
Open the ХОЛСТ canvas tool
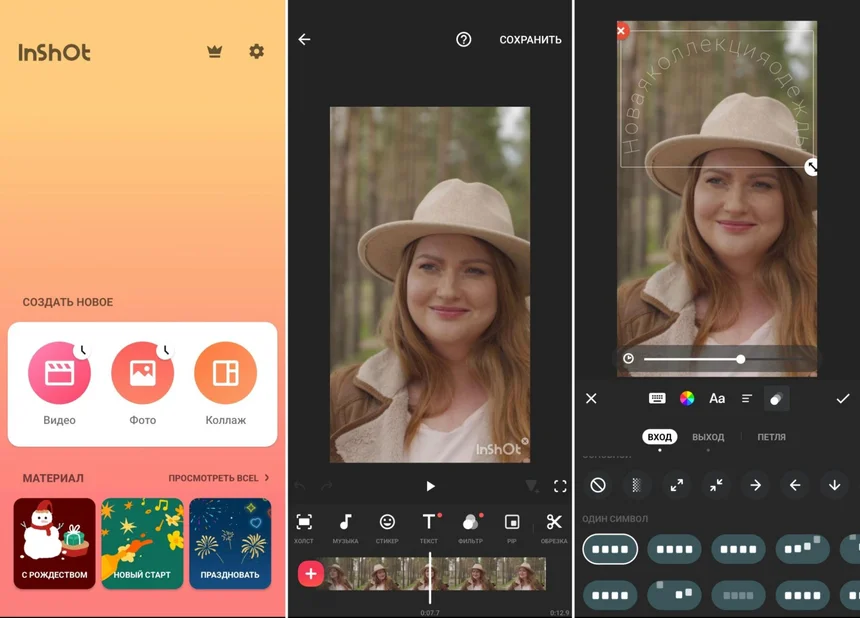(x=304, y=528)
